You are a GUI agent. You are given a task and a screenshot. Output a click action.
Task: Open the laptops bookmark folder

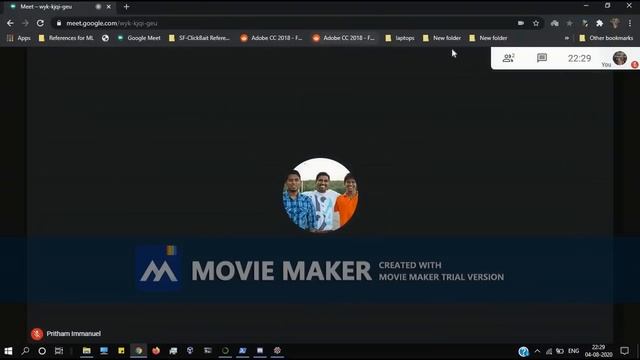[400, 38]
